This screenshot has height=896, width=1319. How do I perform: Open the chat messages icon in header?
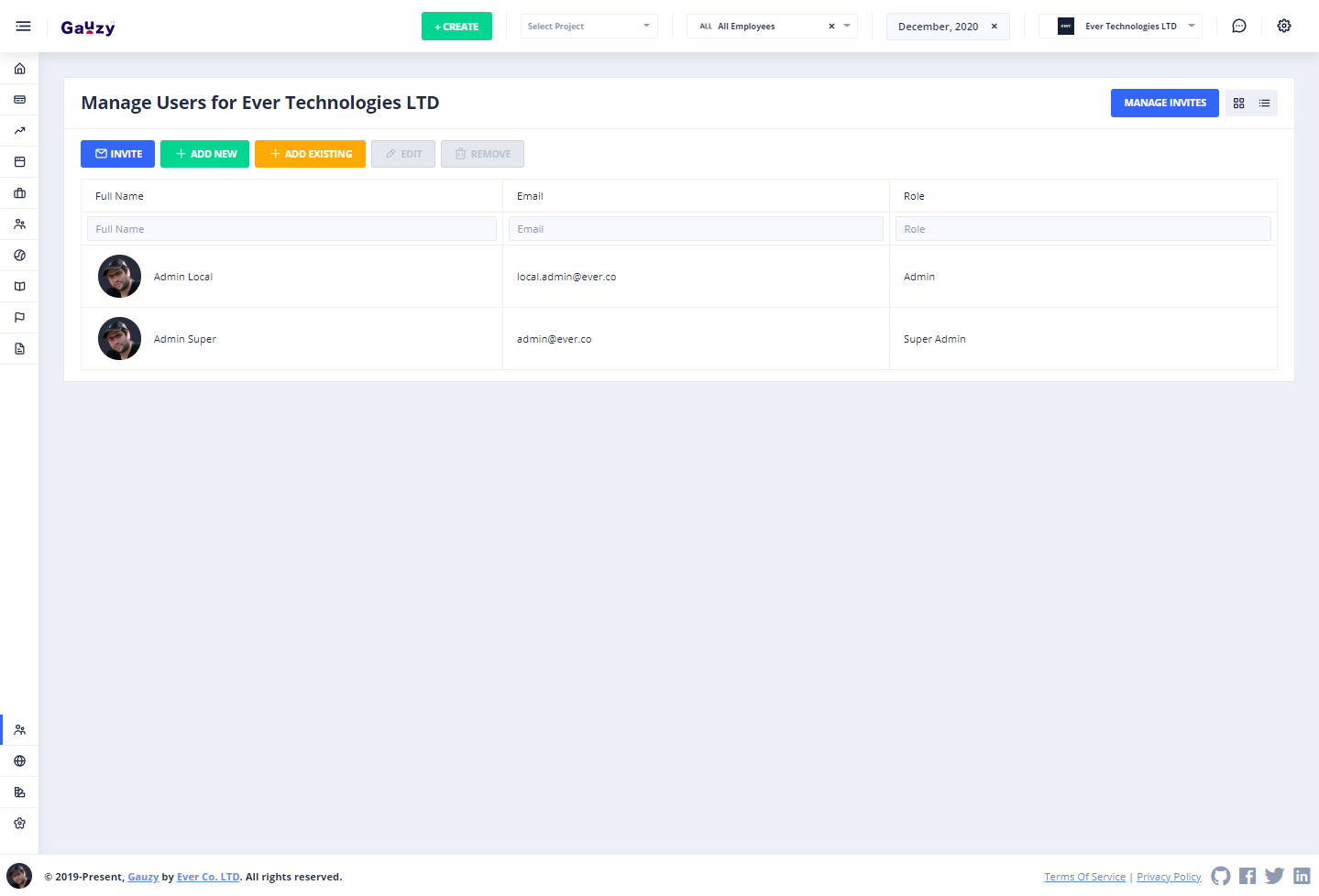(1238, 27)
